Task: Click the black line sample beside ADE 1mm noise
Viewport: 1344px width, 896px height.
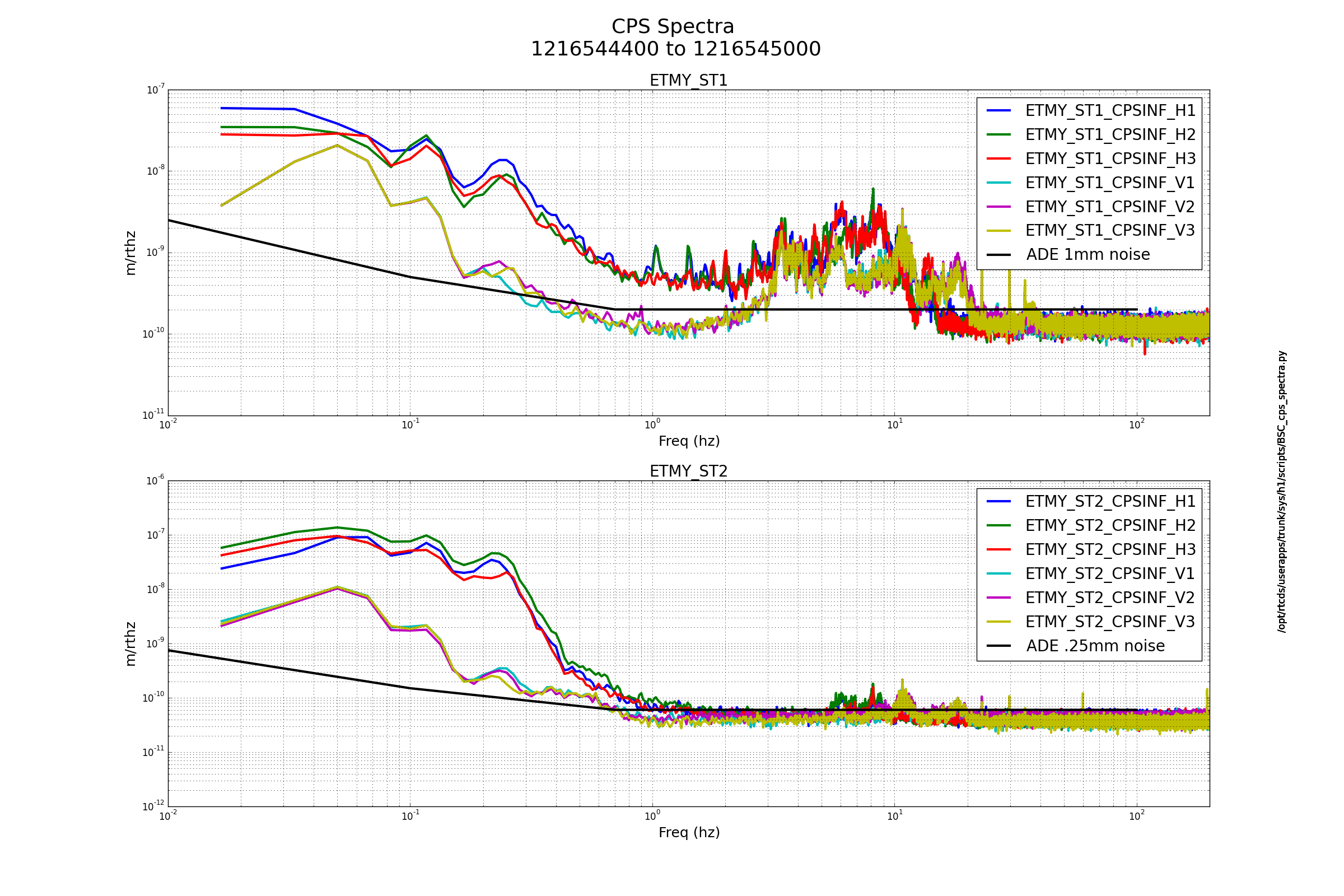Action: click(x=999, y=254)
